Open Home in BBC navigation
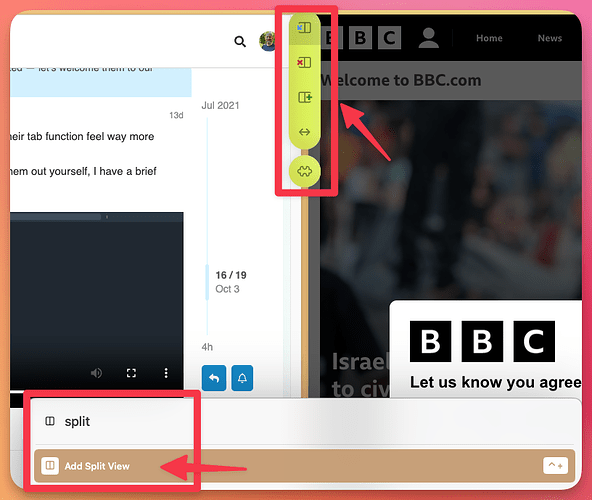Image resolution: width=592 pixels, height=500 pixels. click(489, 38)
